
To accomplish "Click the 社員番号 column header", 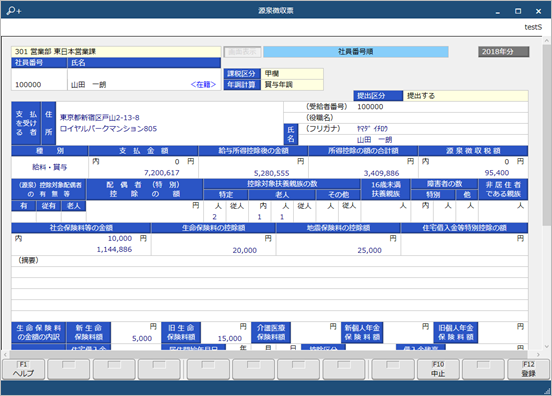I will point(39,63).
